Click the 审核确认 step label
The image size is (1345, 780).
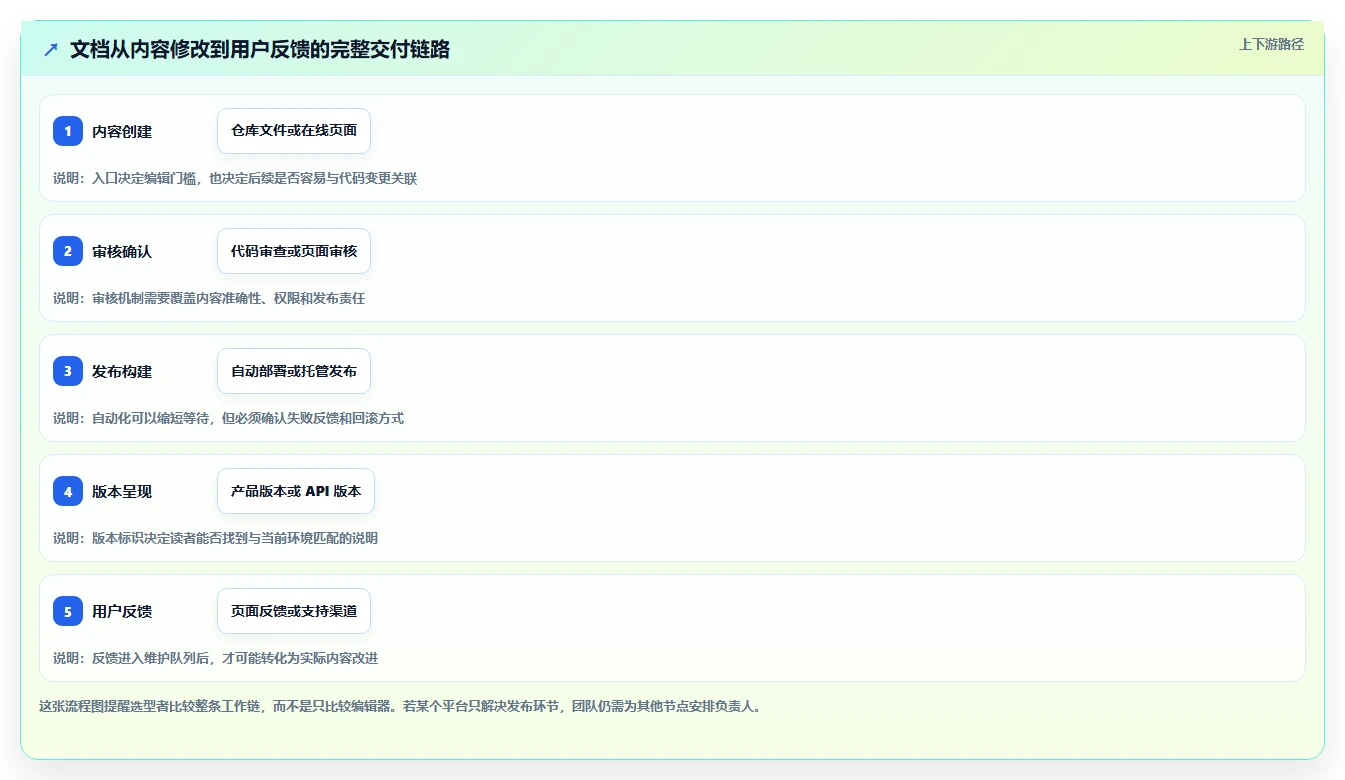[122, 251]
